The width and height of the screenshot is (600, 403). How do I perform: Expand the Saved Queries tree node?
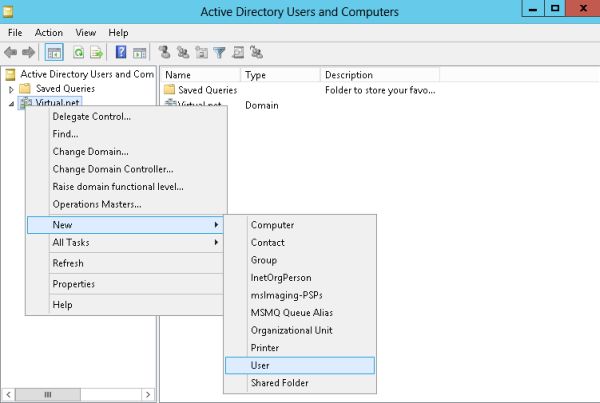pyautogui.click(x=12, y=90)
